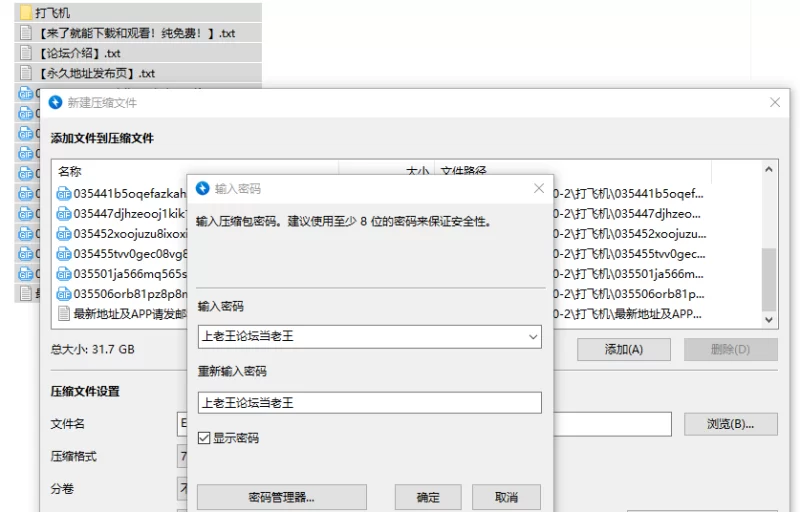This screenshot has height=512, width=800.
Task: Select GIF icon of 035501ja566mq565s file
Action: [x=64, y=274]
